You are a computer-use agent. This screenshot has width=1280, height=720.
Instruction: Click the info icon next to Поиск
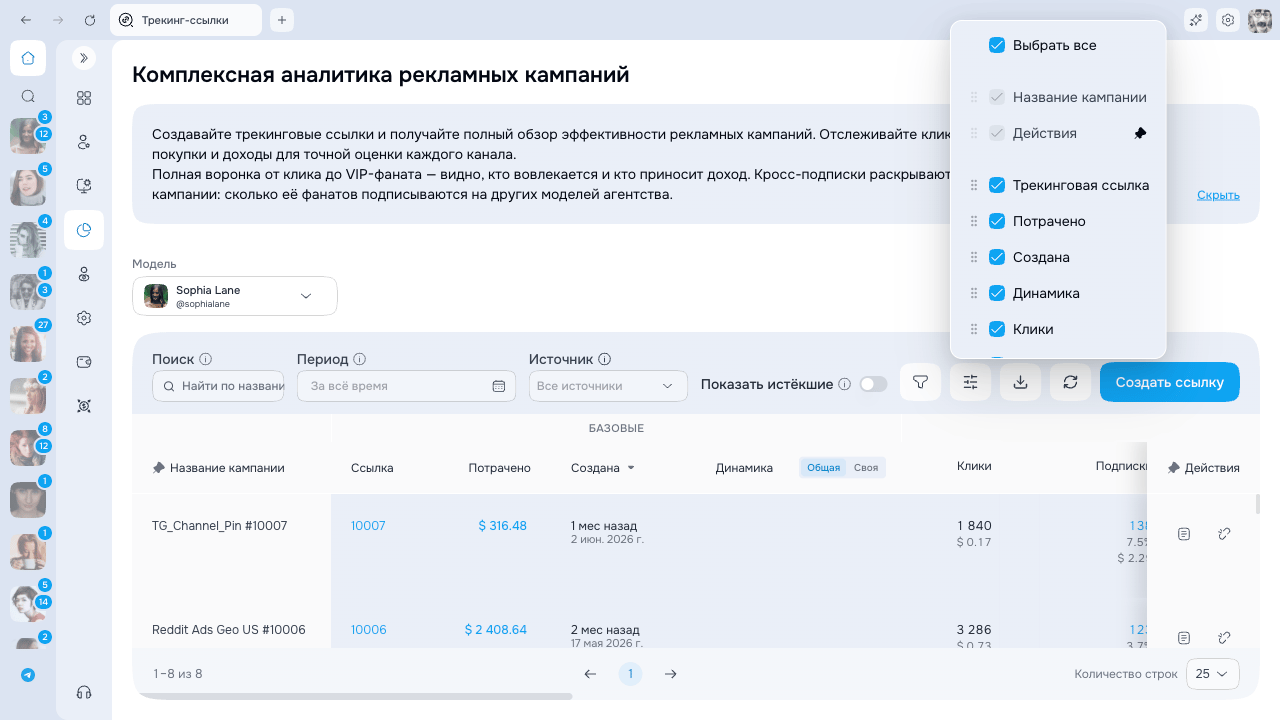pos(206,359)
